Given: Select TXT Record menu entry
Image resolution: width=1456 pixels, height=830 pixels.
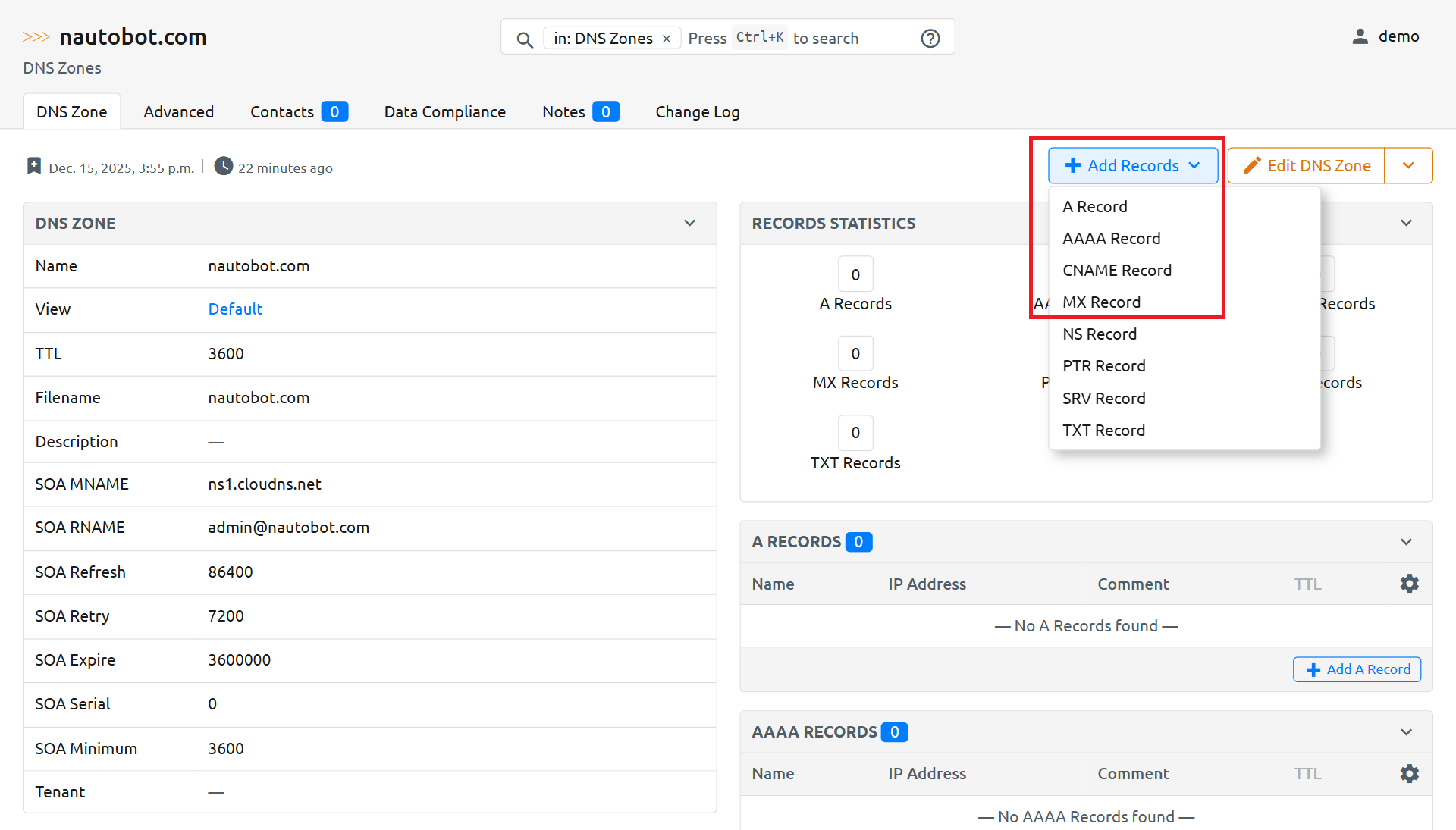Looking at the screenshot, I should [x=1103, y=431].
